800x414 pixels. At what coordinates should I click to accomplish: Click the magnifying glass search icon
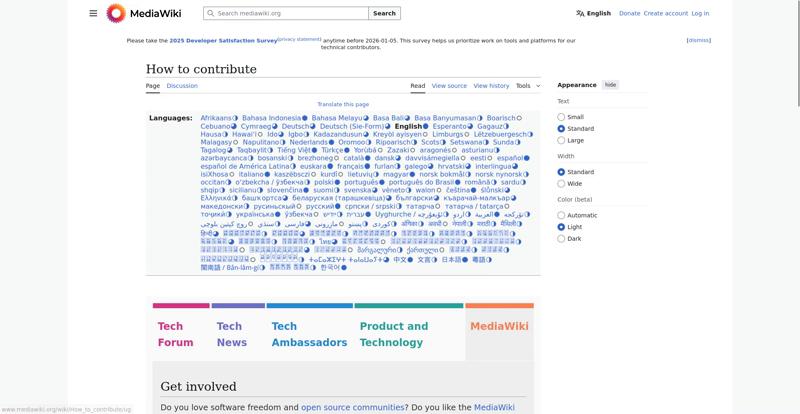click(x=210, y=14)
